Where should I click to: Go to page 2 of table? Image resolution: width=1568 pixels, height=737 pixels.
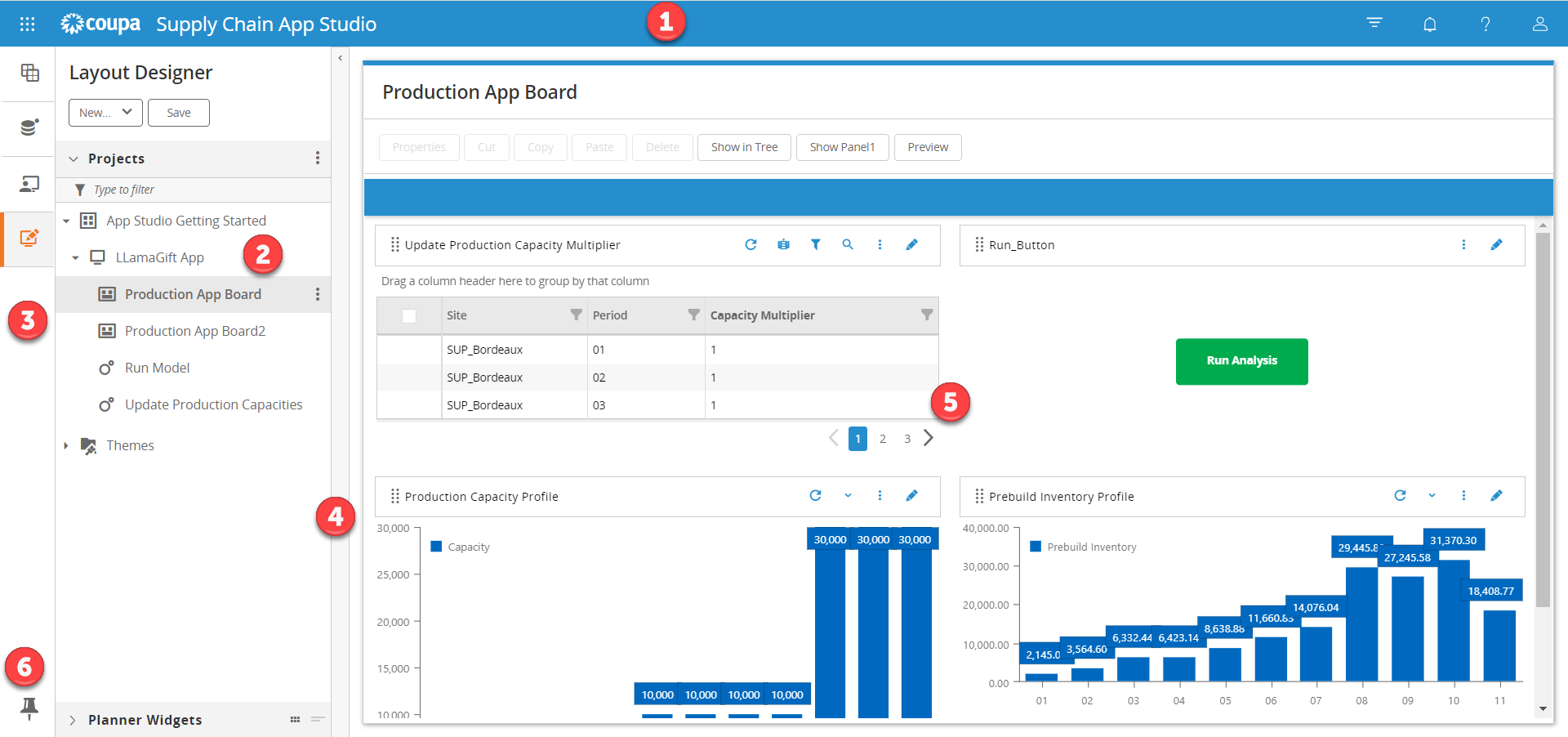883,439
